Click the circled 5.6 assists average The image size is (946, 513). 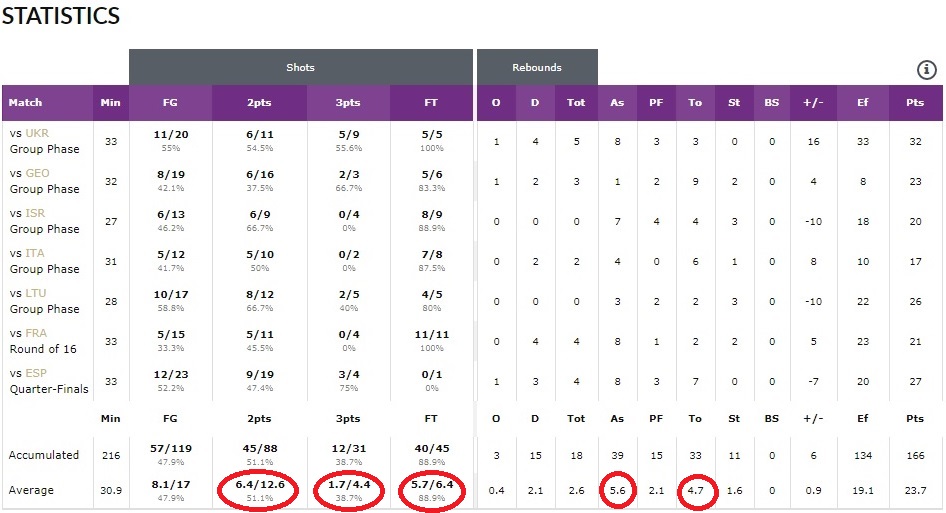coord(617,491)
